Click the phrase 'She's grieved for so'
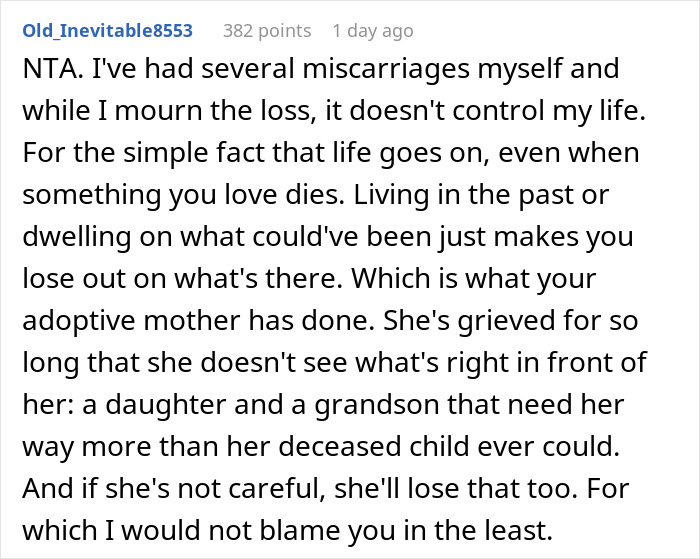 click(510, 321)
